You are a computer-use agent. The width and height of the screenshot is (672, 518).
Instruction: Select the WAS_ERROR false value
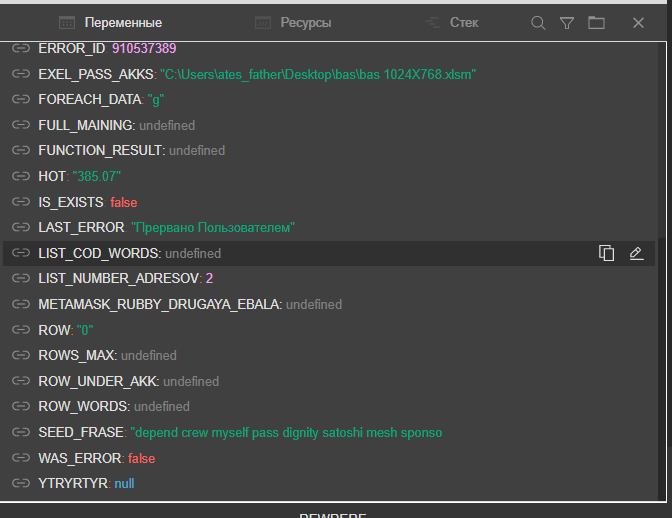click(x=141, y=458)
